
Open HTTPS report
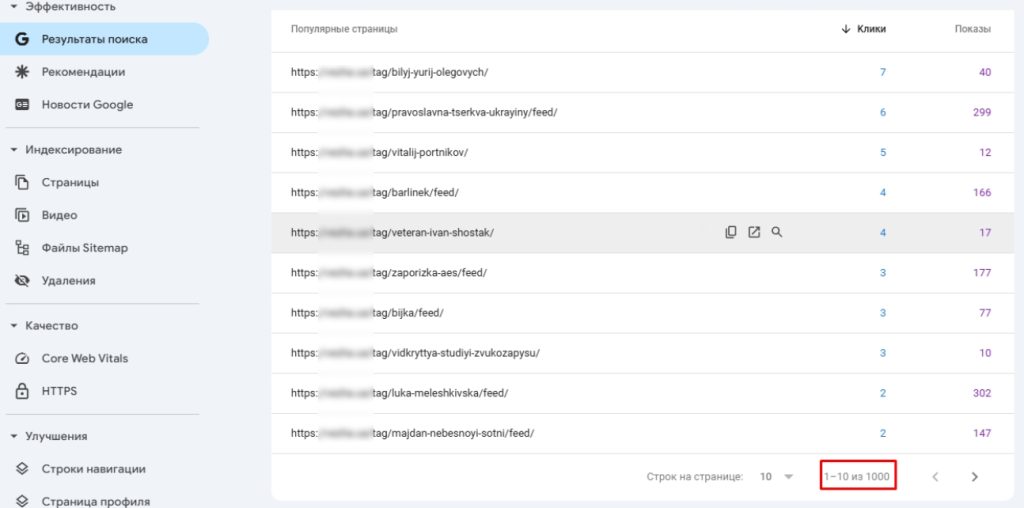coord(59,391)
